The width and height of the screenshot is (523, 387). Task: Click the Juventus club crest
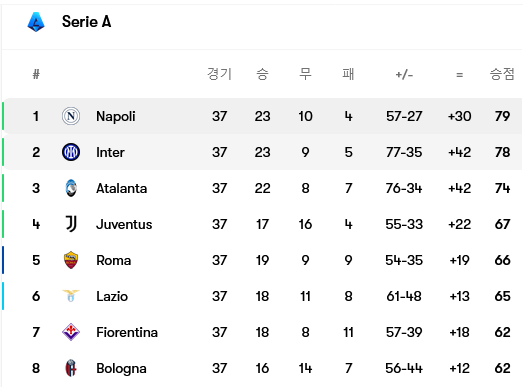pos(71,224)
